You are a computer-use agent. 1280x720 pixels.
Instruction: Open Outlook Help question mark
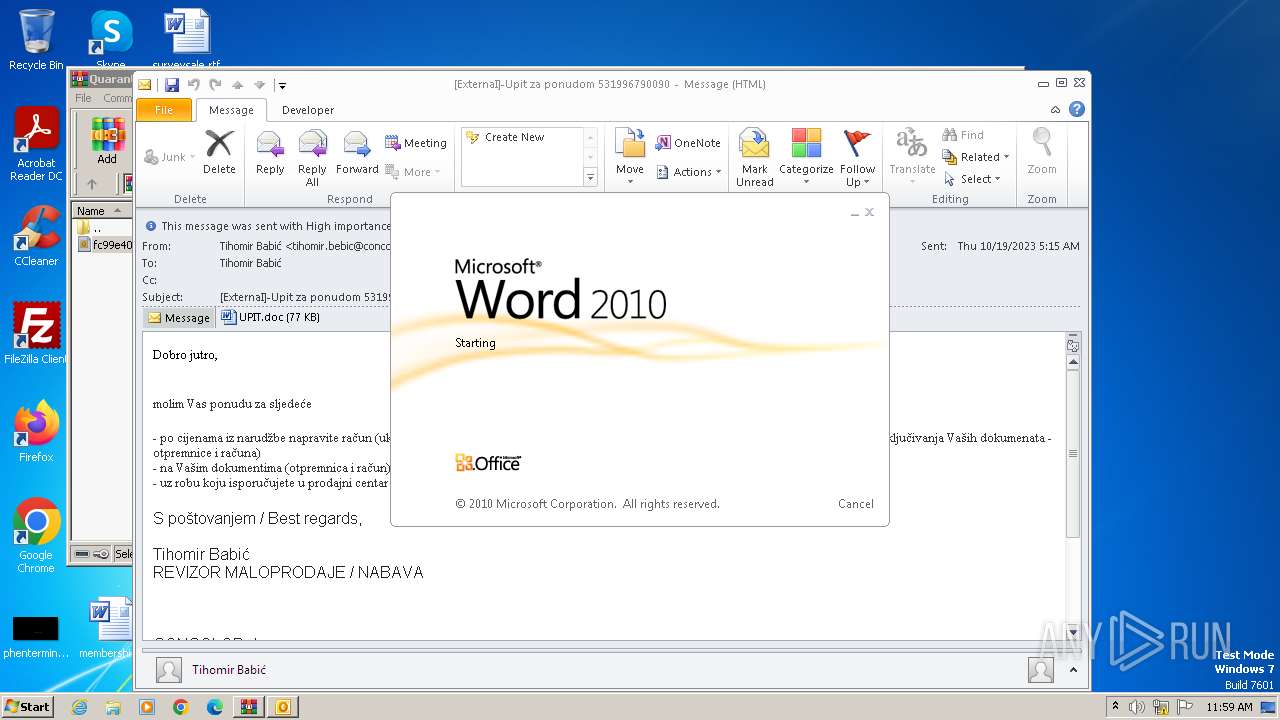[x=1077, y=110]
